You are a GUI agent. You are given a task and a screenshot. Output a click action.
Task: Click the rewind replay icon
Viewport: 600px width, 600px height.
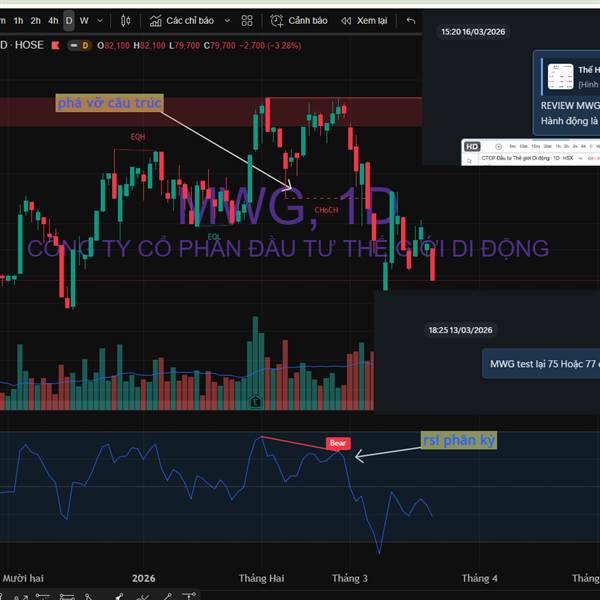click(x=346, y=21)
